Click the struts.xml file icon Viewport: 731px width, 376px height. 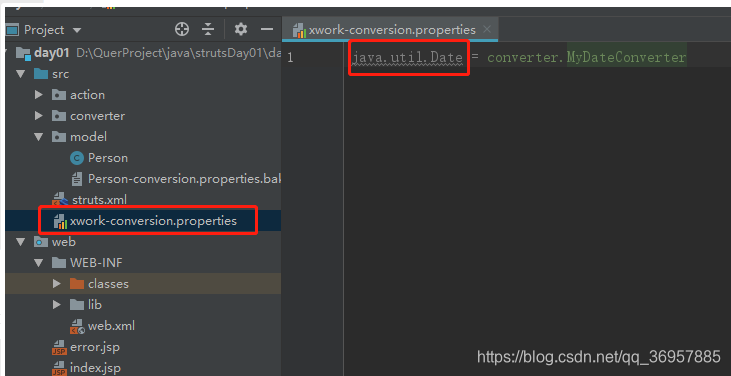pos(61,200)
